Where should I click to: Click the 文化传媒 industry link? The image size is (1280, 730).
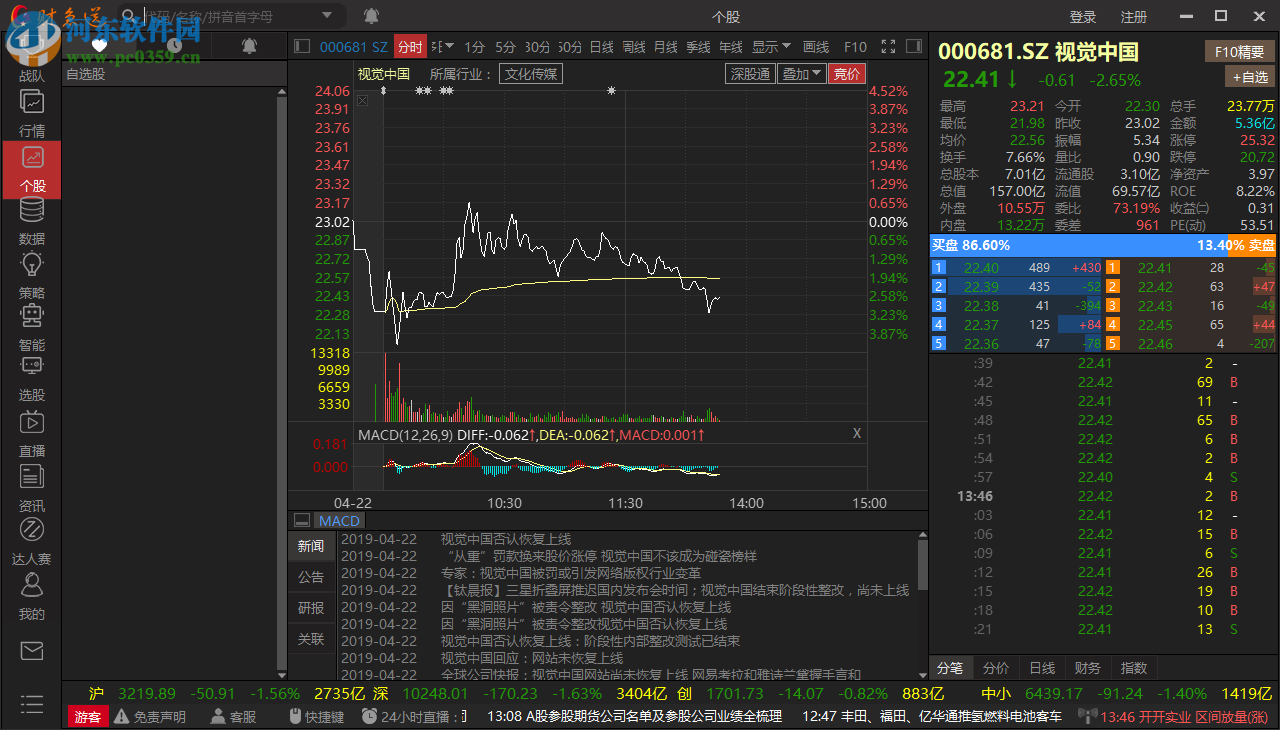[533, 73]
